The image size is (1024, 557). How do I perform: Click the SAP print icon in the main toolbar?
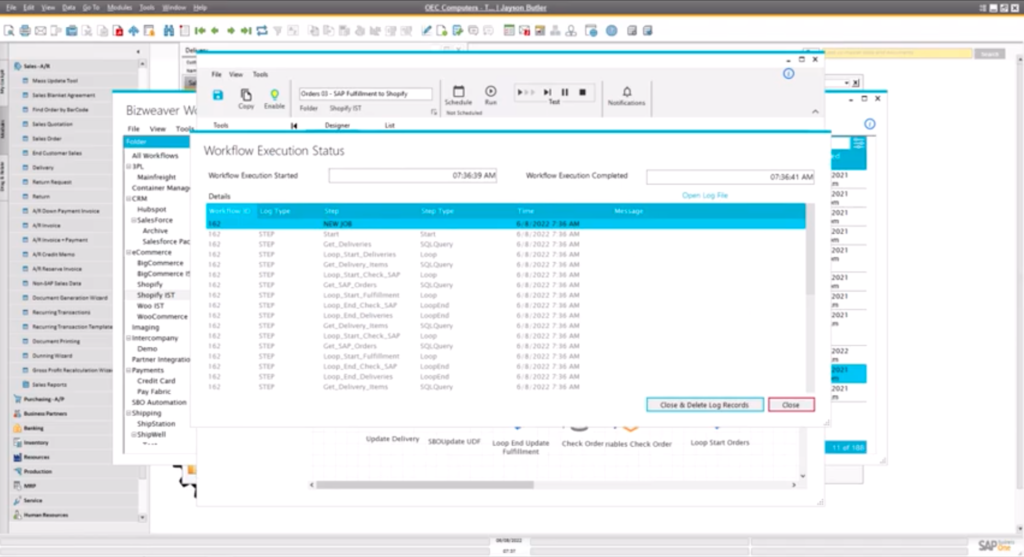point(25,31)
